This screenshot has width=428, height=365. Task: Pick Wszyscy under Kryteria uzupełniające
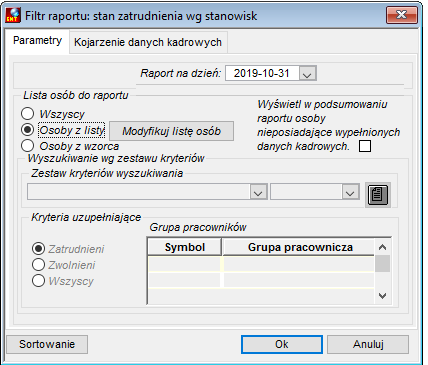coord(38,281)
